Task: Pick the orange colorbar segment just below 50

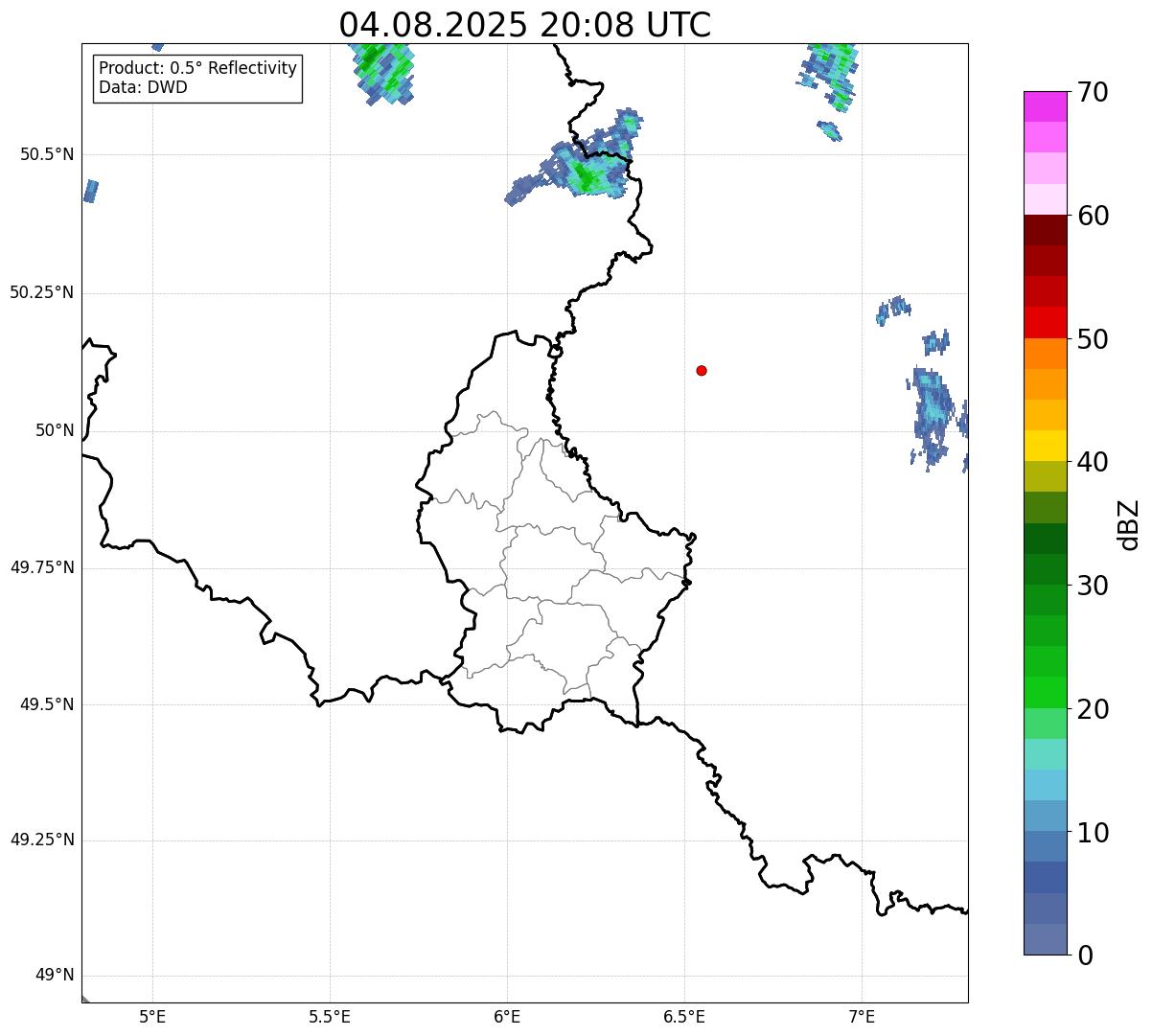Action: 1046,354
